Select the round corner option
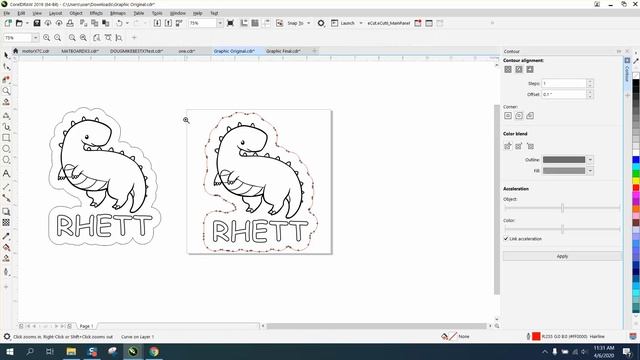This screenshot has width=640, height=360. 519,116
